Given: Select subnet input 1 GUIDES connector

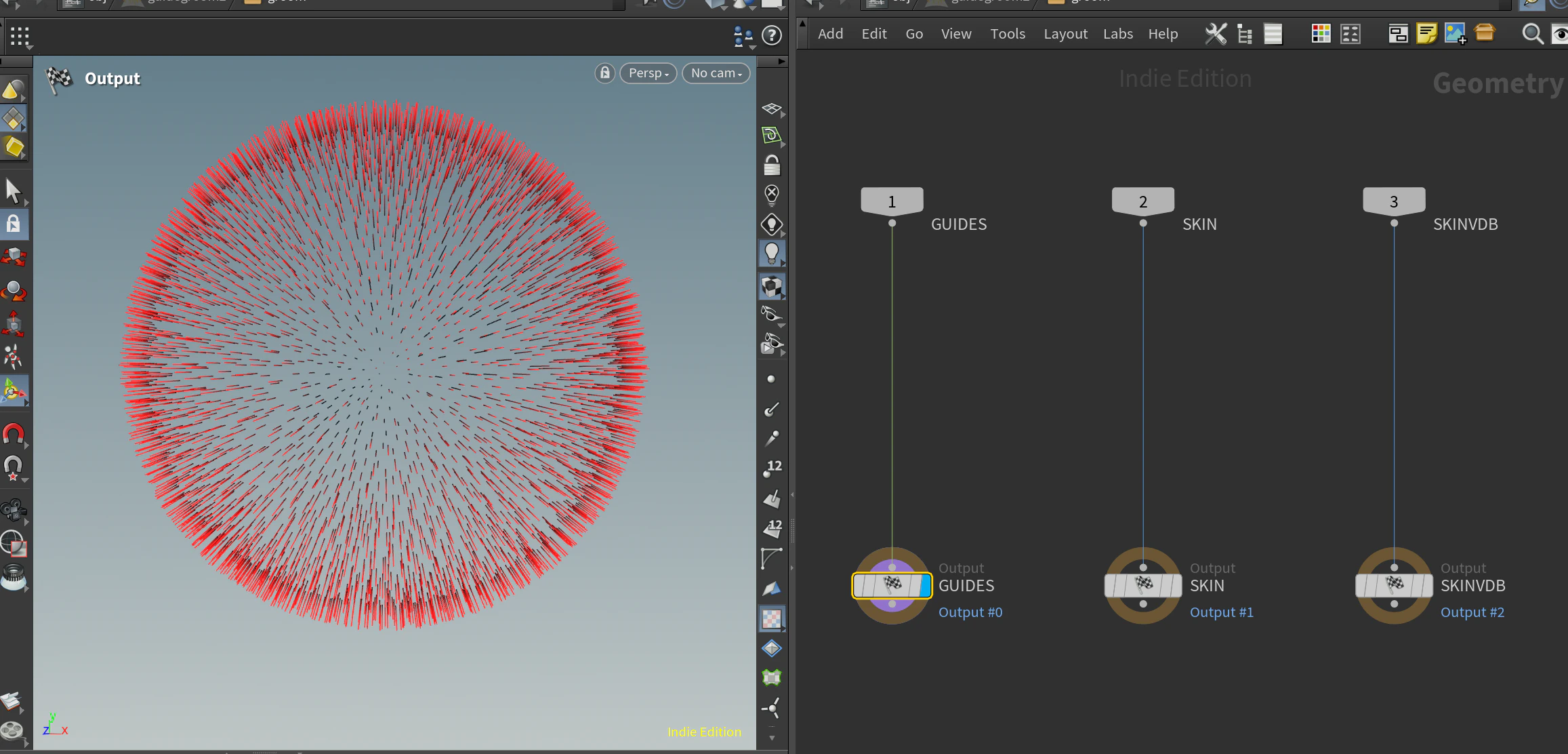Looking at the screenshot, I should click(x=892, y=201).
